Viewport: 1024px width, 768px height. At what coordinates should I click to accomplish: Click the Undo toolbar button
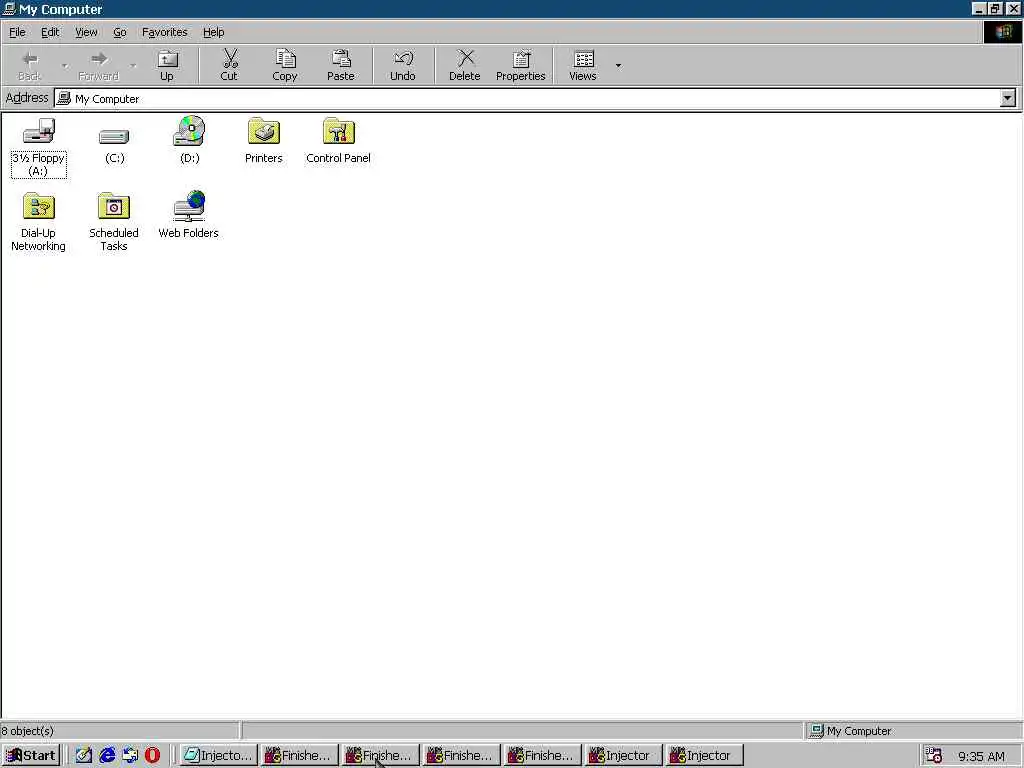[x=403, y=65]
